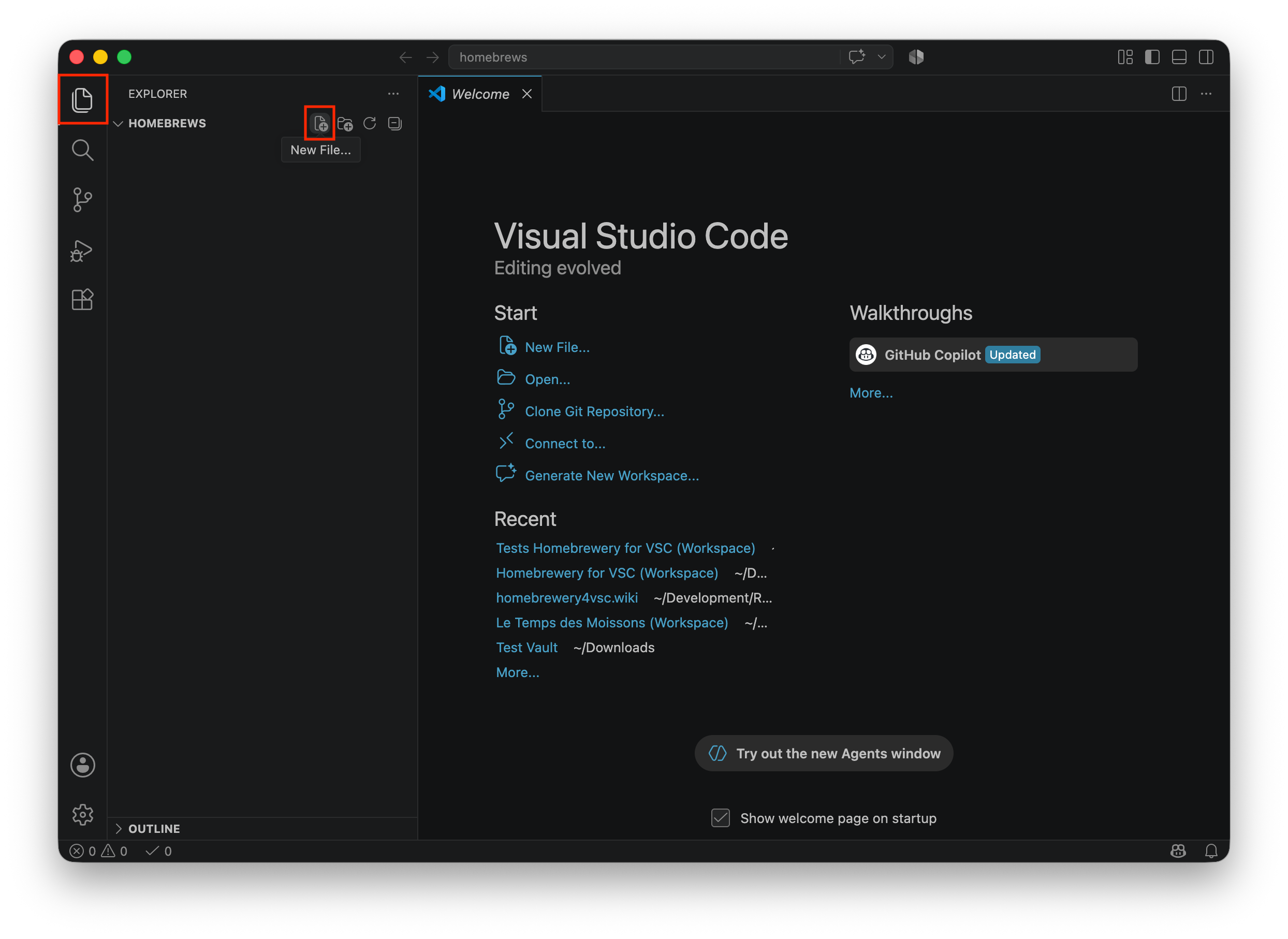Screen dimensions: 1288x939
Task: Open Tests Homebrewery for VSC (Workspace) recent
Action: 625,548
